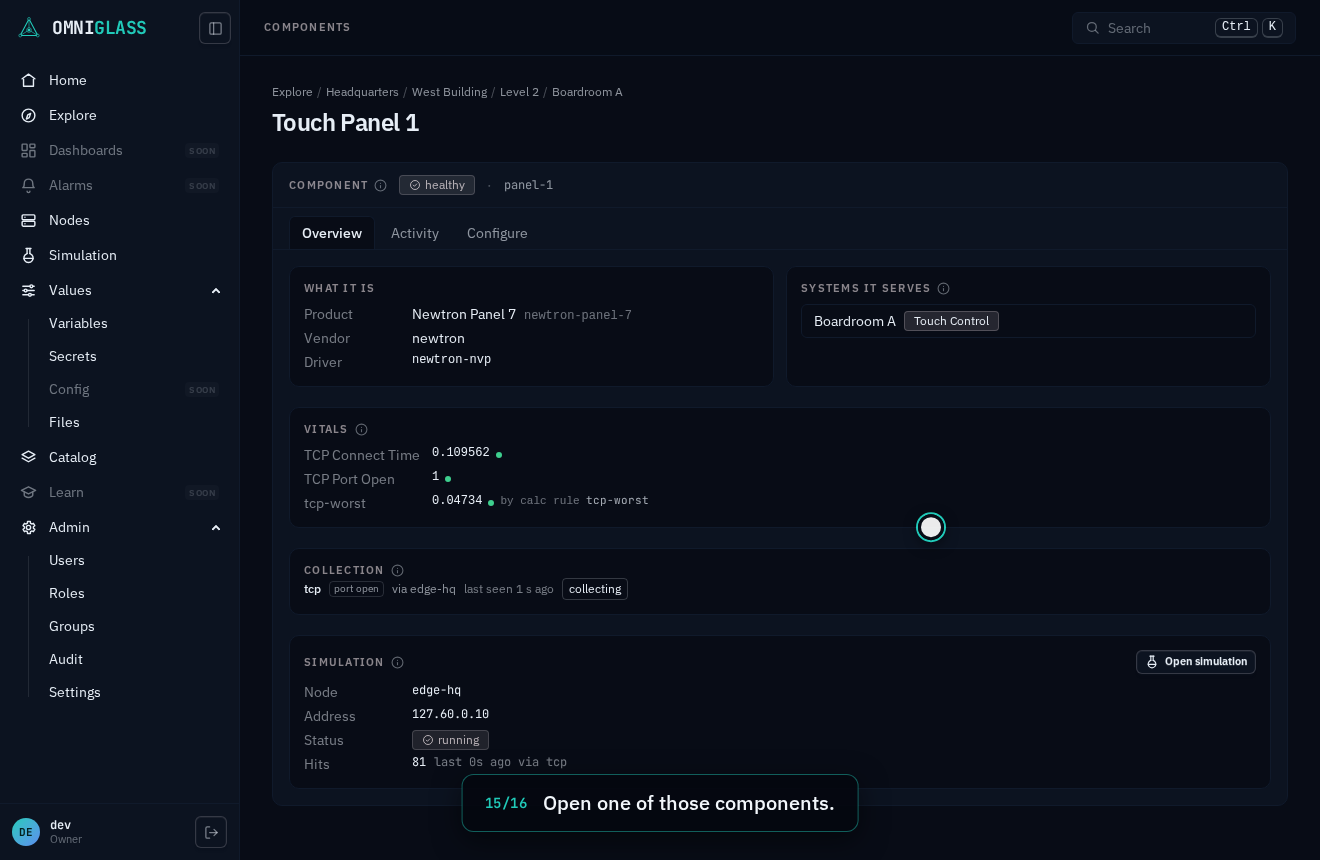Go to Boardroom A in the breadcrumb
The width and height of the screenshot is (1320, 860).
point(587,92)
